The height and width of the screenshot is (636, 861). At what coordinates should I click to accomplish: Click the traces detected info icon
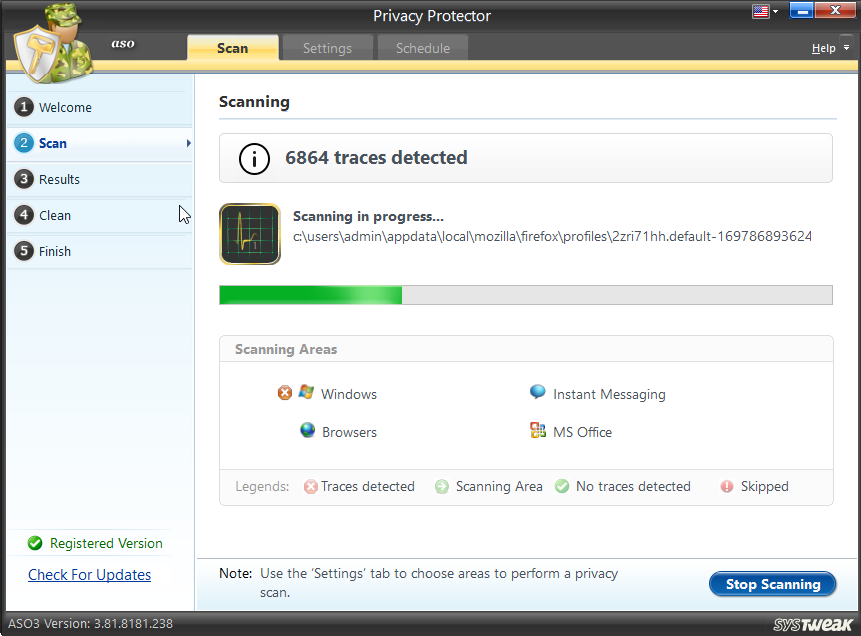(x=253, y=158)
